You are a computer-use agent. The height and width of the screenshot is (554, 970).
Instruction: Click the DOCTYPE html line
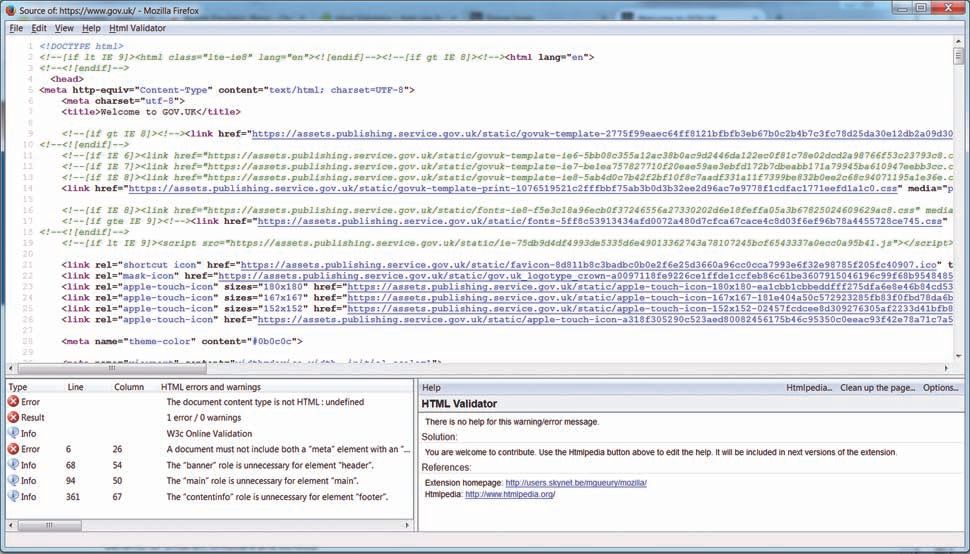pos(82,46)
